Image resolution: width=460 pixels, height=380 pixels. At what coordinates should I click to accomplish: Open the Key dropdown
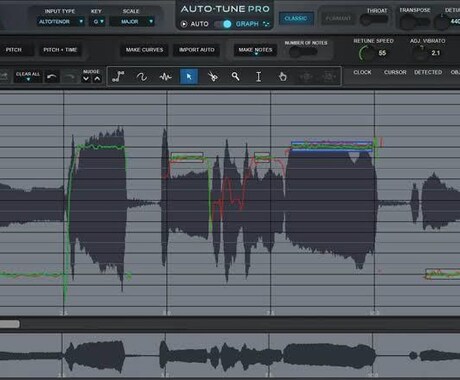(x=98, y=22)
